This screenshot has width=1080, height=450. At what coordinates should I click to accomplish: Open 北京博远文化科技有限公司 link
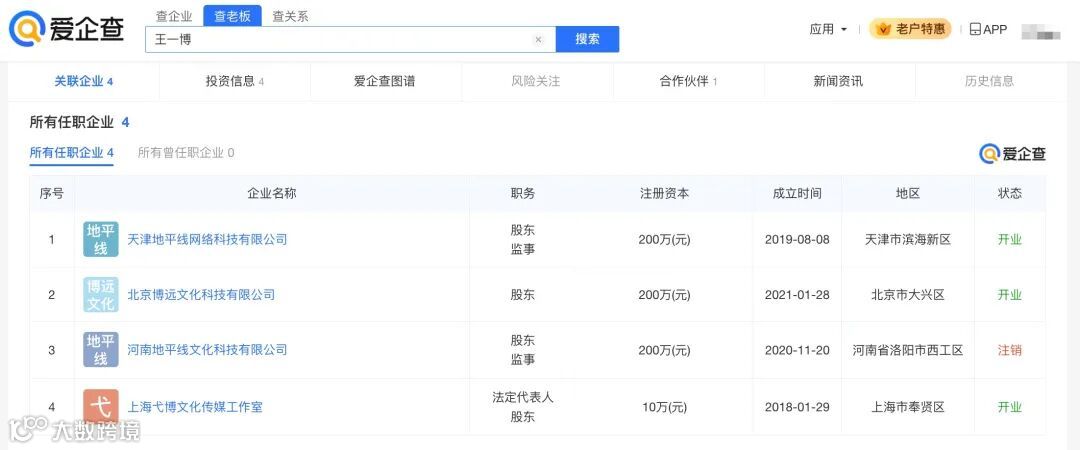(201, 295)
